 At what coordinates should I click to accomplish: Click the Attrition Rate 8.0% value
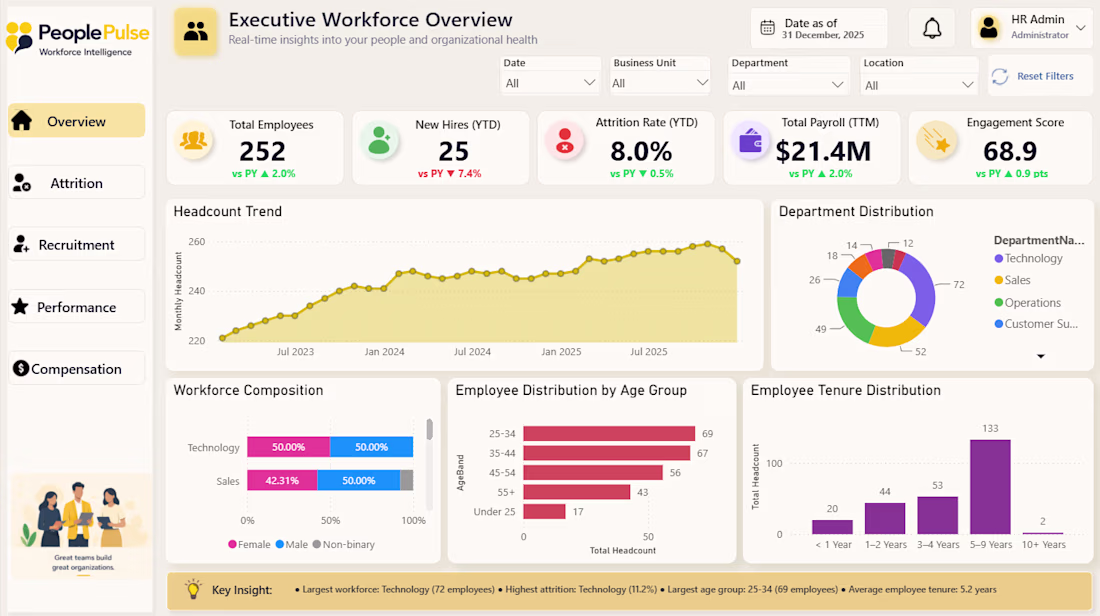click(641, 151)
